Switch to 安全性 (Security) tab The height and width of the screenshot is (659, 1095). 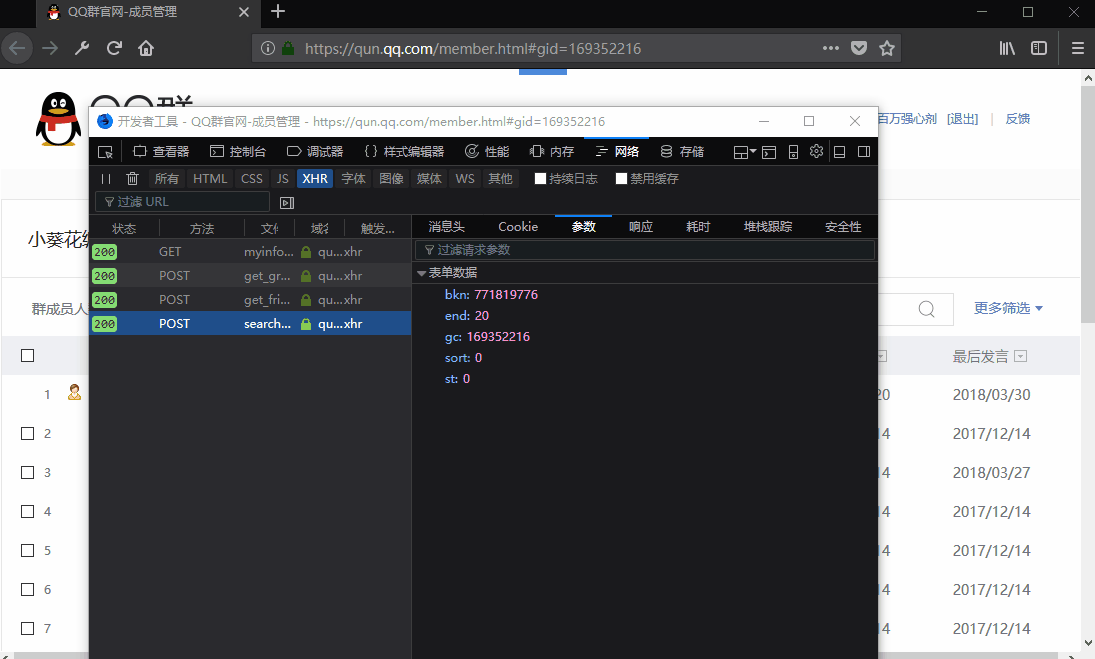pyautogui.click(x=843, y=227)
